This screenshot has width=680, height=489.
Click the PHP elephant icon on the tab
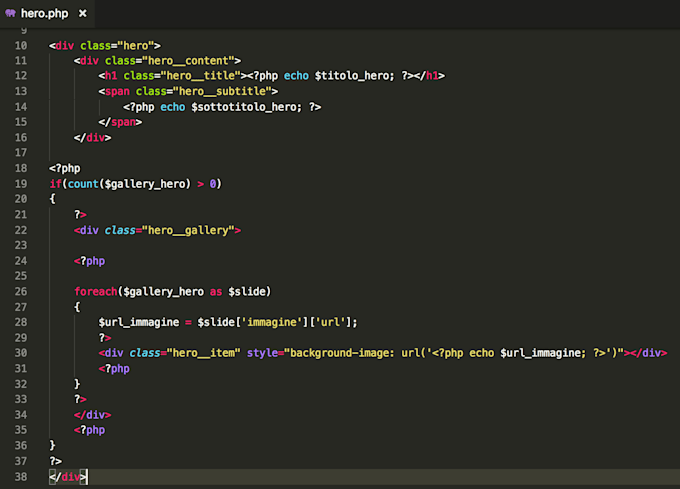point(11,14)
